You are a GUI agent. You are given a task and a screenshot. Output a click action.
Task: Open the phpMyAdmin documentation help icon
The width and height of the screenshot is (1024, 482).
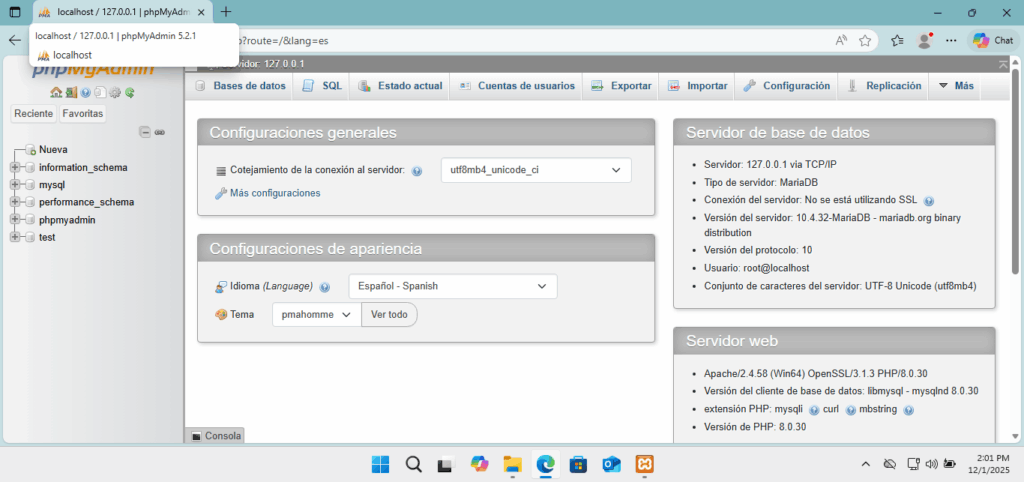pyautogui.click(x=86, y=92)
